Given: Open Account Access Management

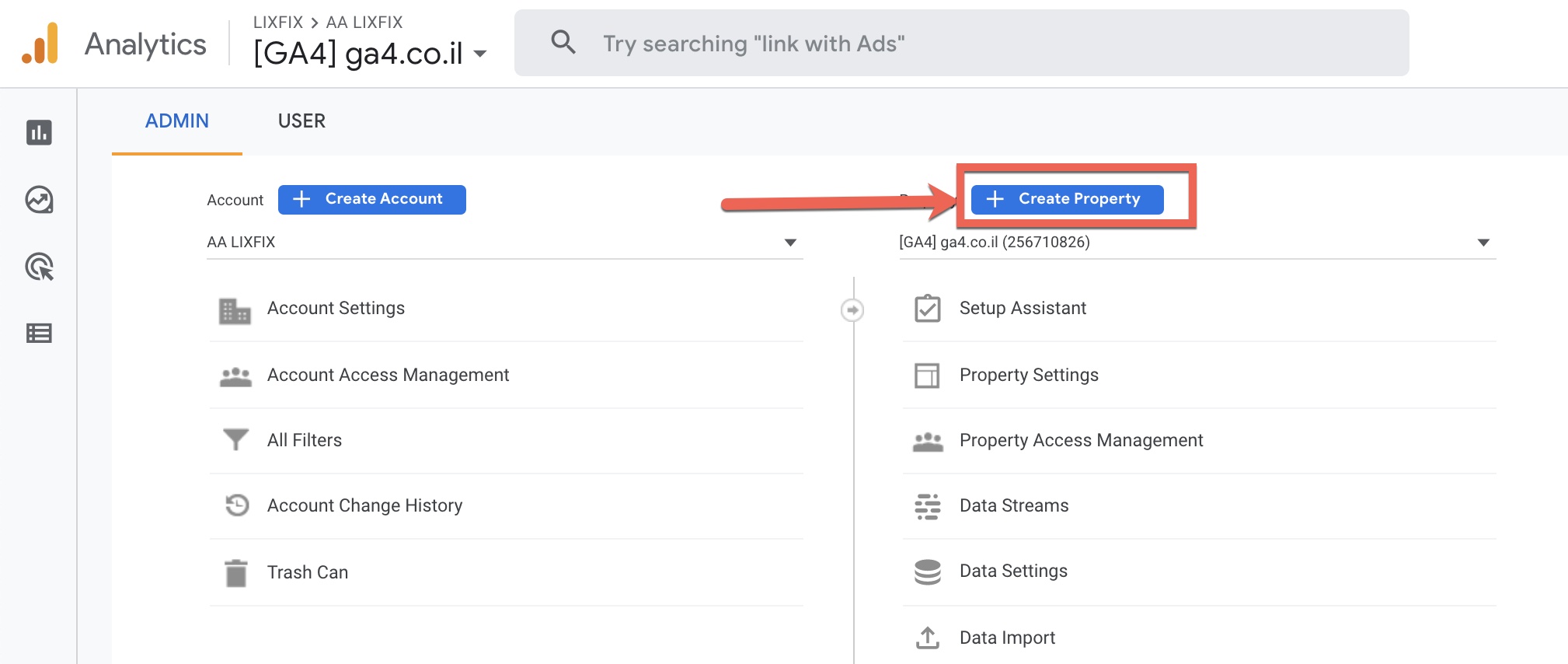Looking at the screenshot, I should pyautogui.click(x=506, y=375).
